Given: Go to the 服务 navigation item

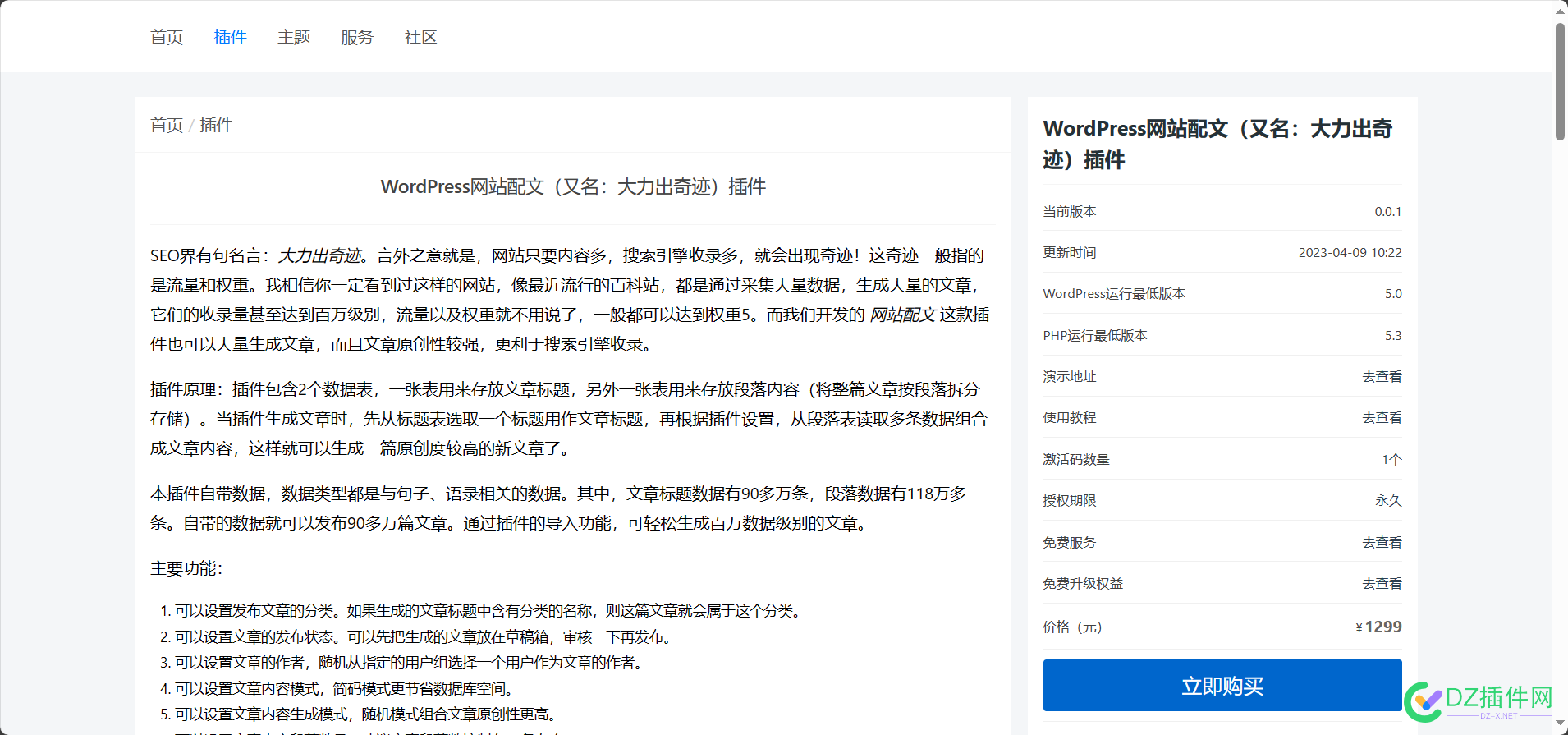Looking at the screenshot, I should coord(357,37).
